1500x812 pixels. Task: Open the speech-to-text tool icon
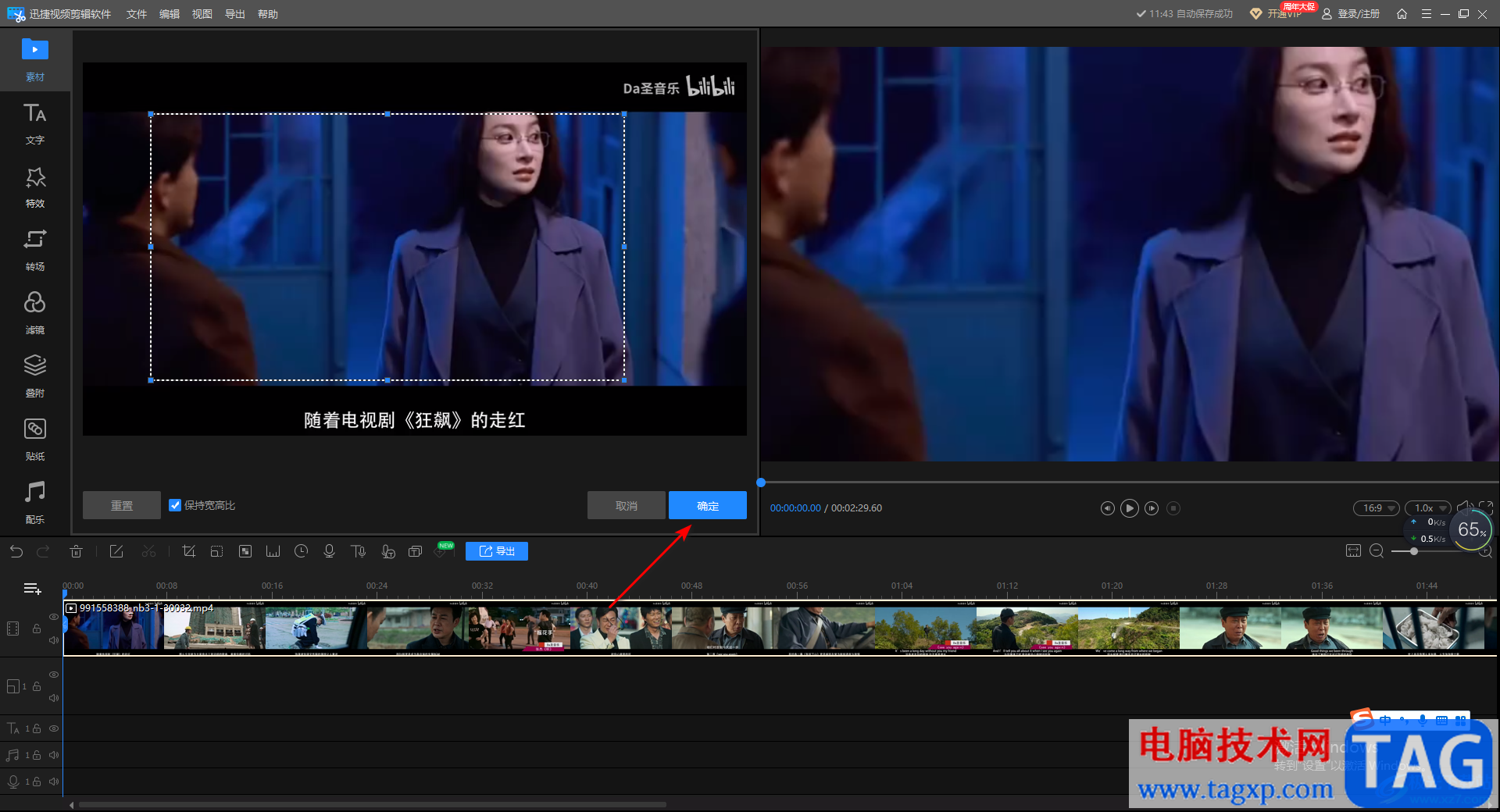[388, 551]
